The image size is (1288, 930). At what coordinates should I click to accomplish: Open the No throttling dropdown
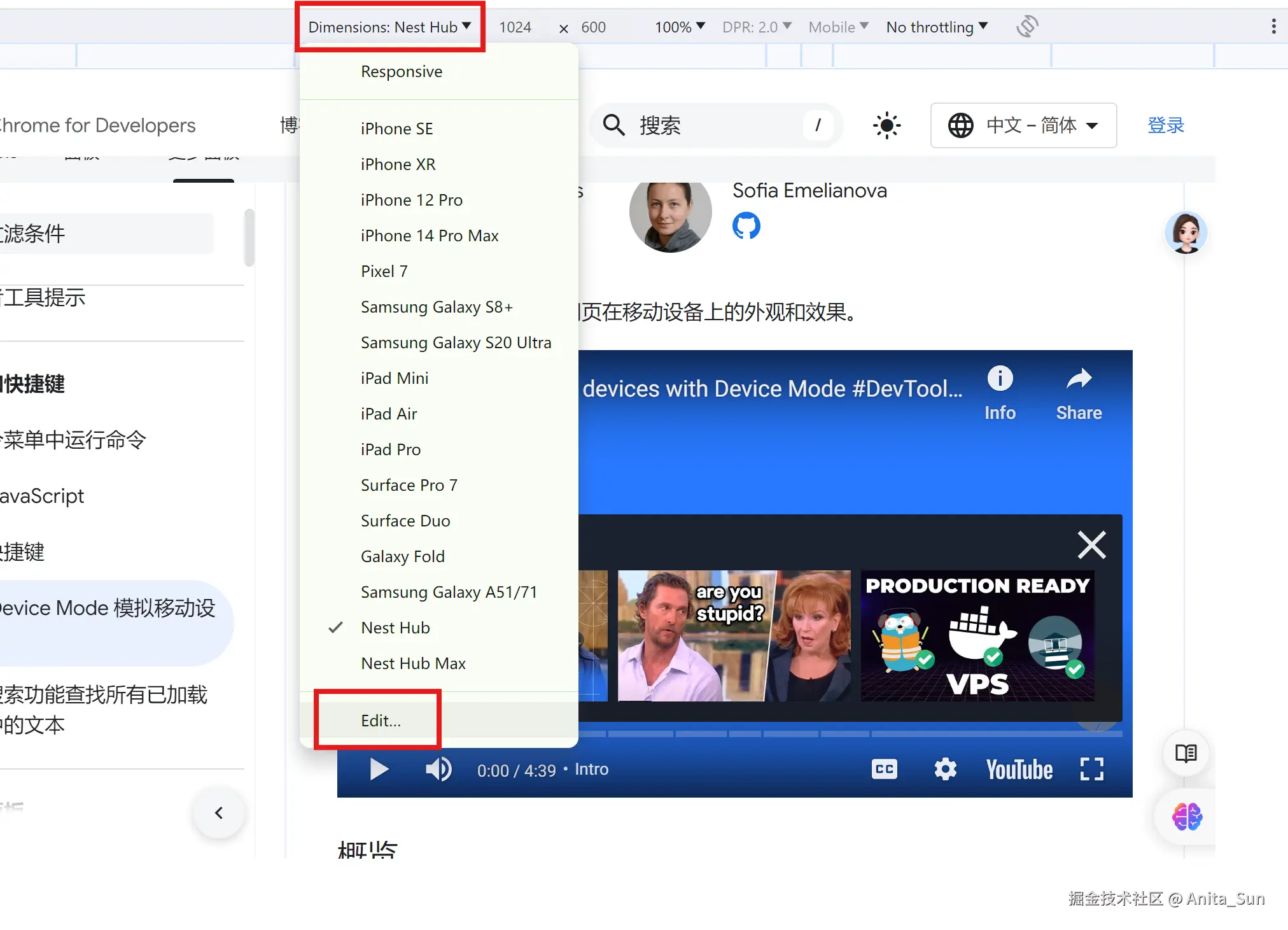[x=936, y=27]
